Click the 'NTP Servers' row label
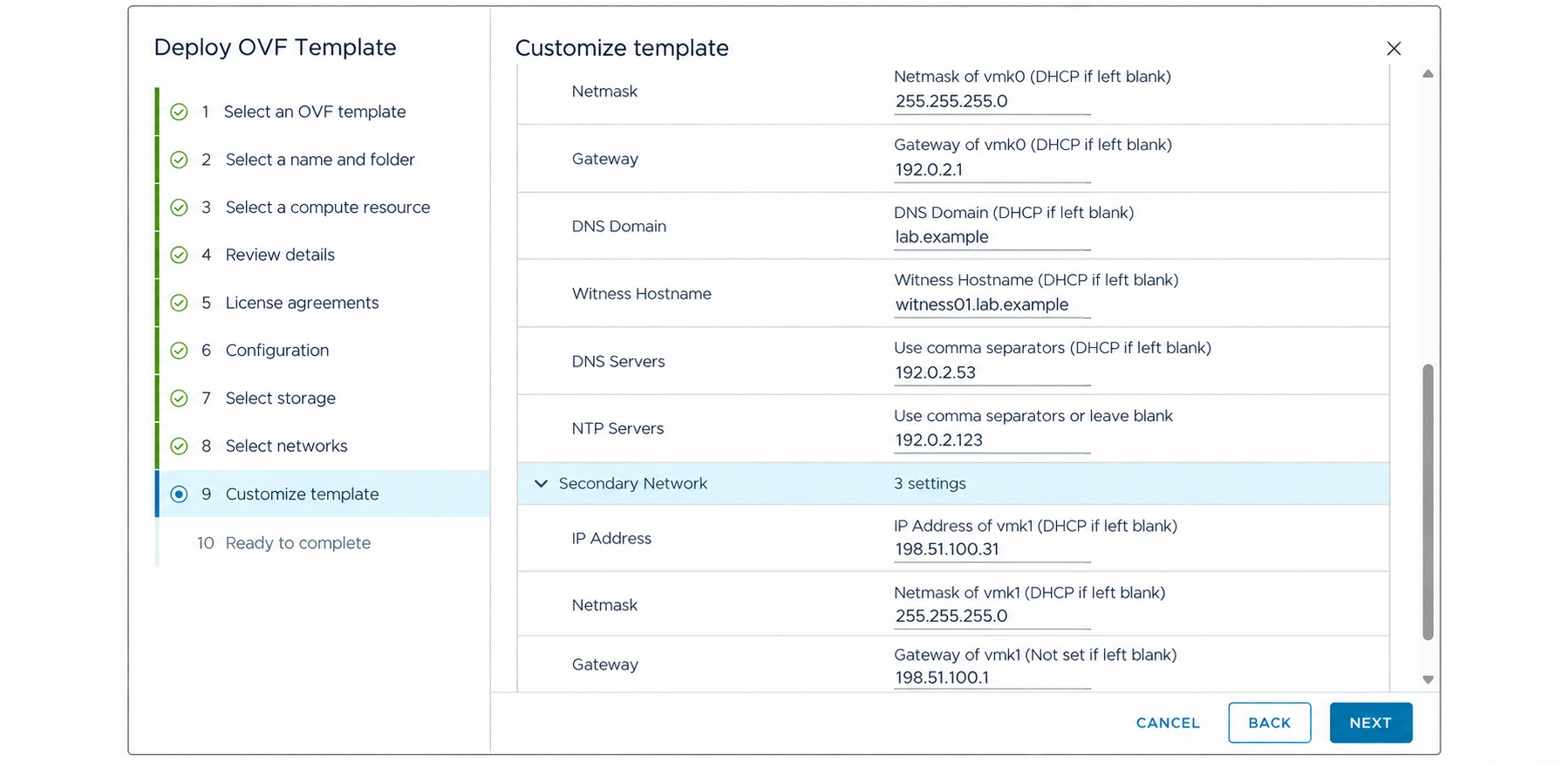The height and width of the screenshot is (763, 1568). 617,428
